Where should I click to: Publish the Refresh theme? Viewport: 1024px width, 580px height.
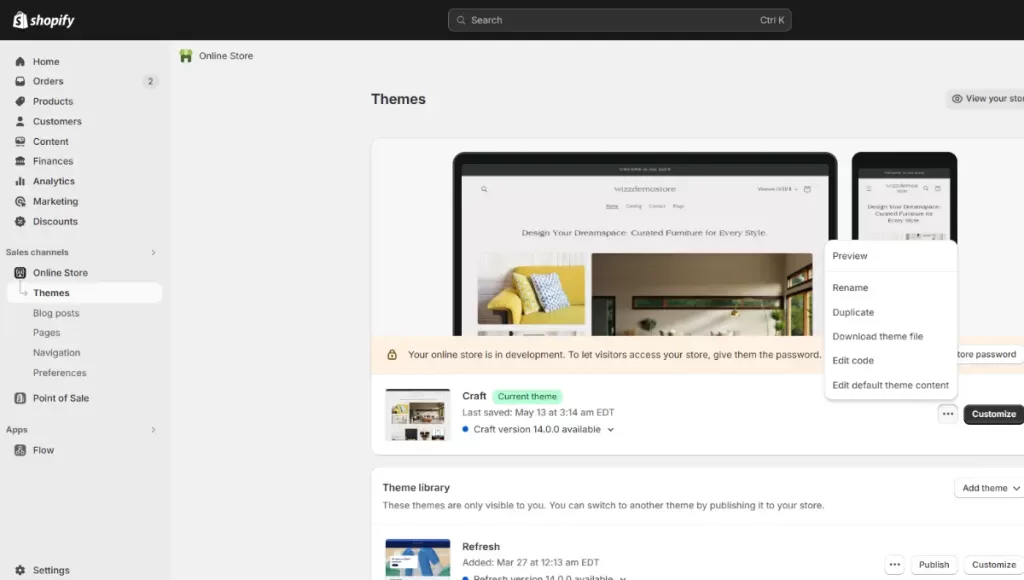934,564
